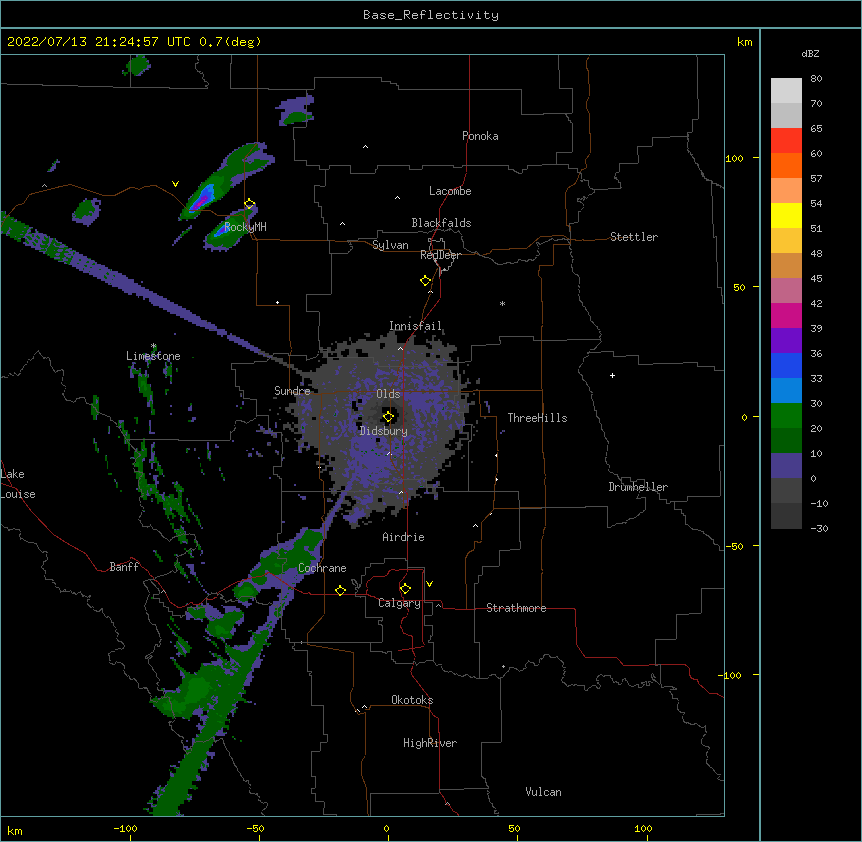Click the Ponoka city label
This screenshot has width=862, height=842.
tap(480, 136)
